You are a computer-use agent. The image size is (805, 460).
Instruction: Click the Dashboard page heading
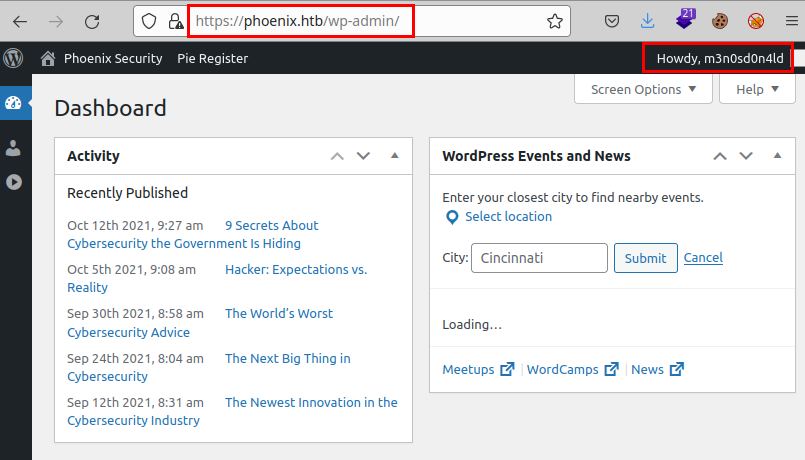[x=110, y=108]
